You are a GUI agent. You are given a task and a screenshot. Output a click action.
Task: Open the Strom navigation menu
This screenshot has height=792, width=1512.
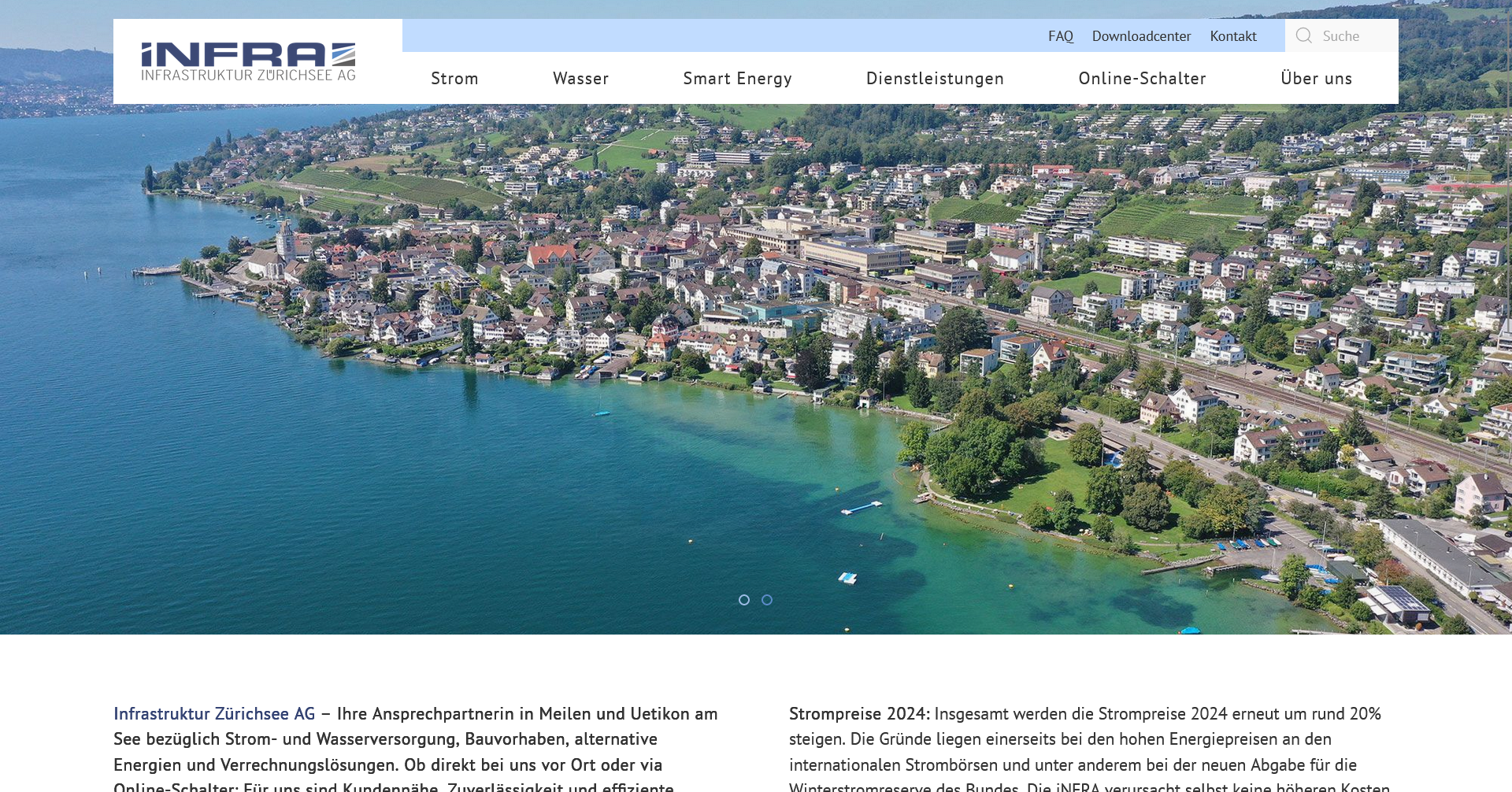click(454, 78)
